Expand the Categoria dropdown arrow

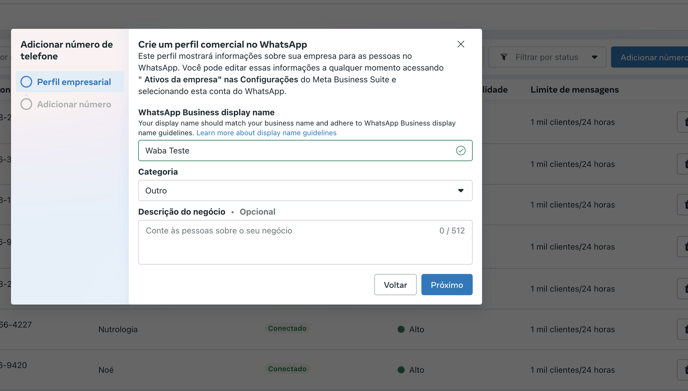[x=461, y=190]
